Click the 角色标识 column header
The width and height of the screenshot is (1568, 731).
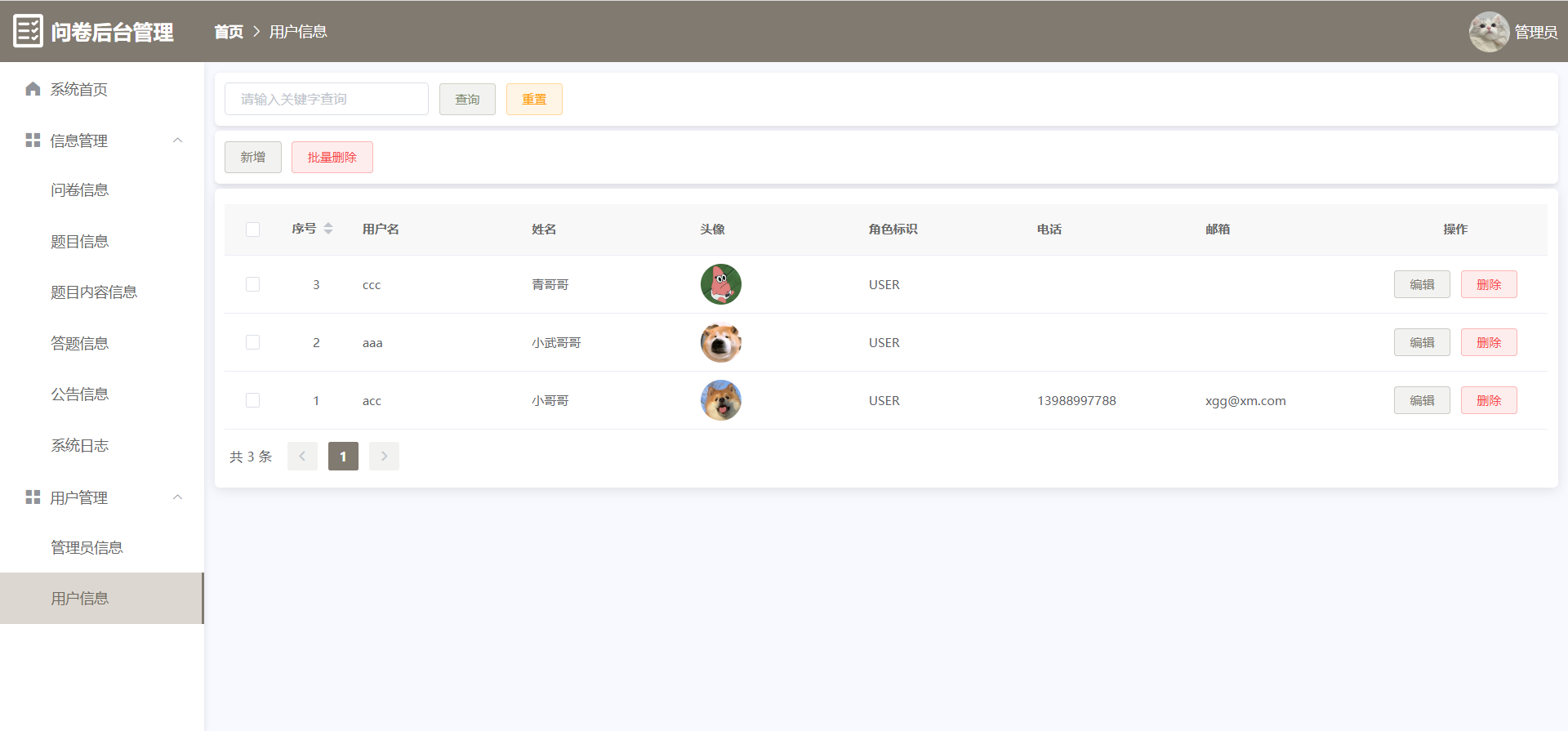click(x=893, y=230)
